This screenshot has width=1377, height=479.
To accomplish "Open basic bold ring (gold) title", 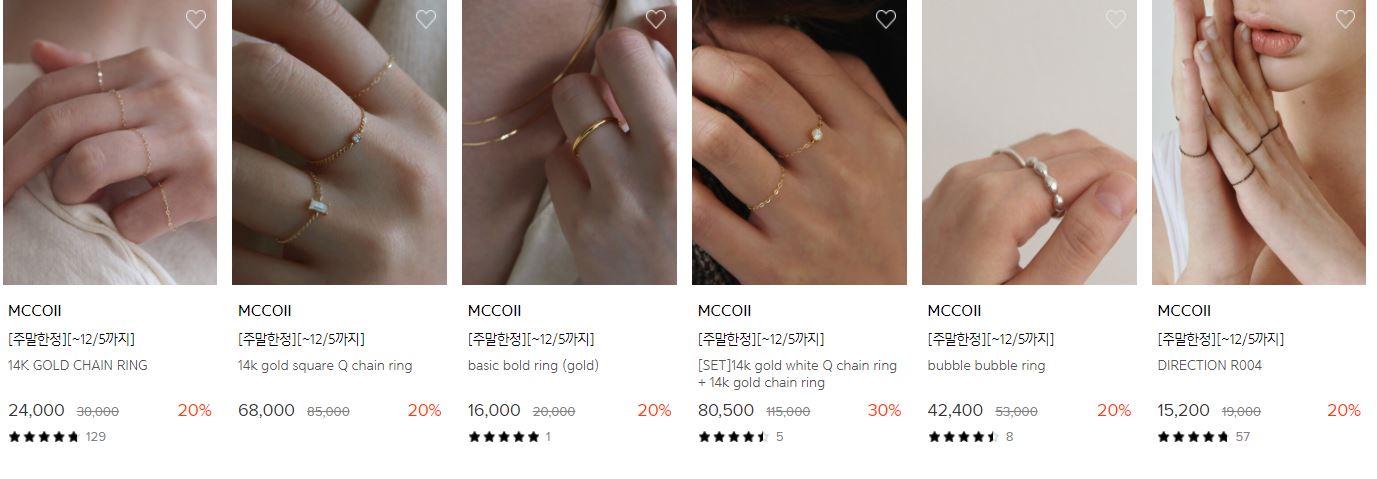I will [533, 366].
